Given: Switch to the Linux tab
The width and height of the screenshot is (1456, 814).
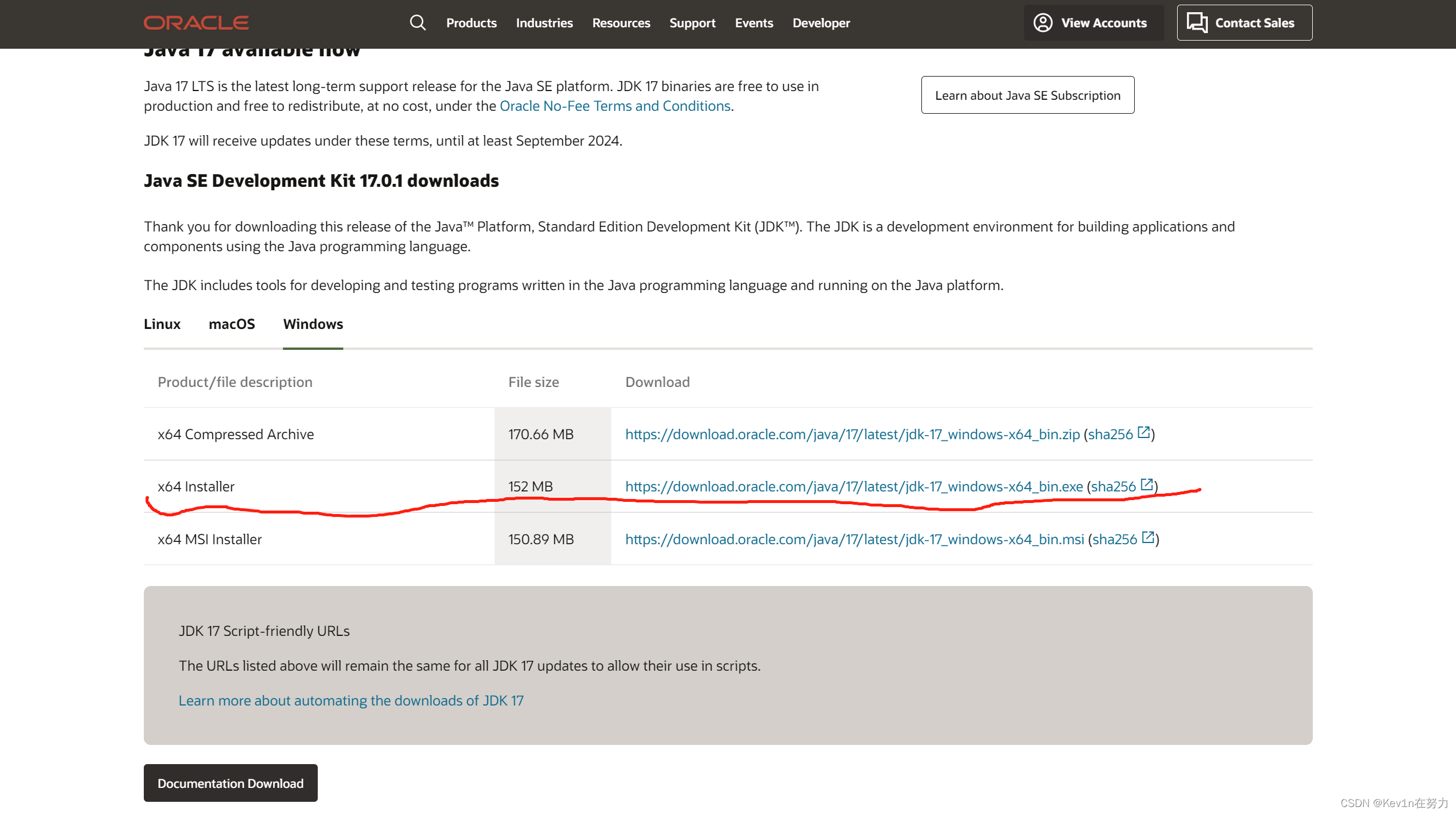Looking at the screenshot, I should pos(162,324).
